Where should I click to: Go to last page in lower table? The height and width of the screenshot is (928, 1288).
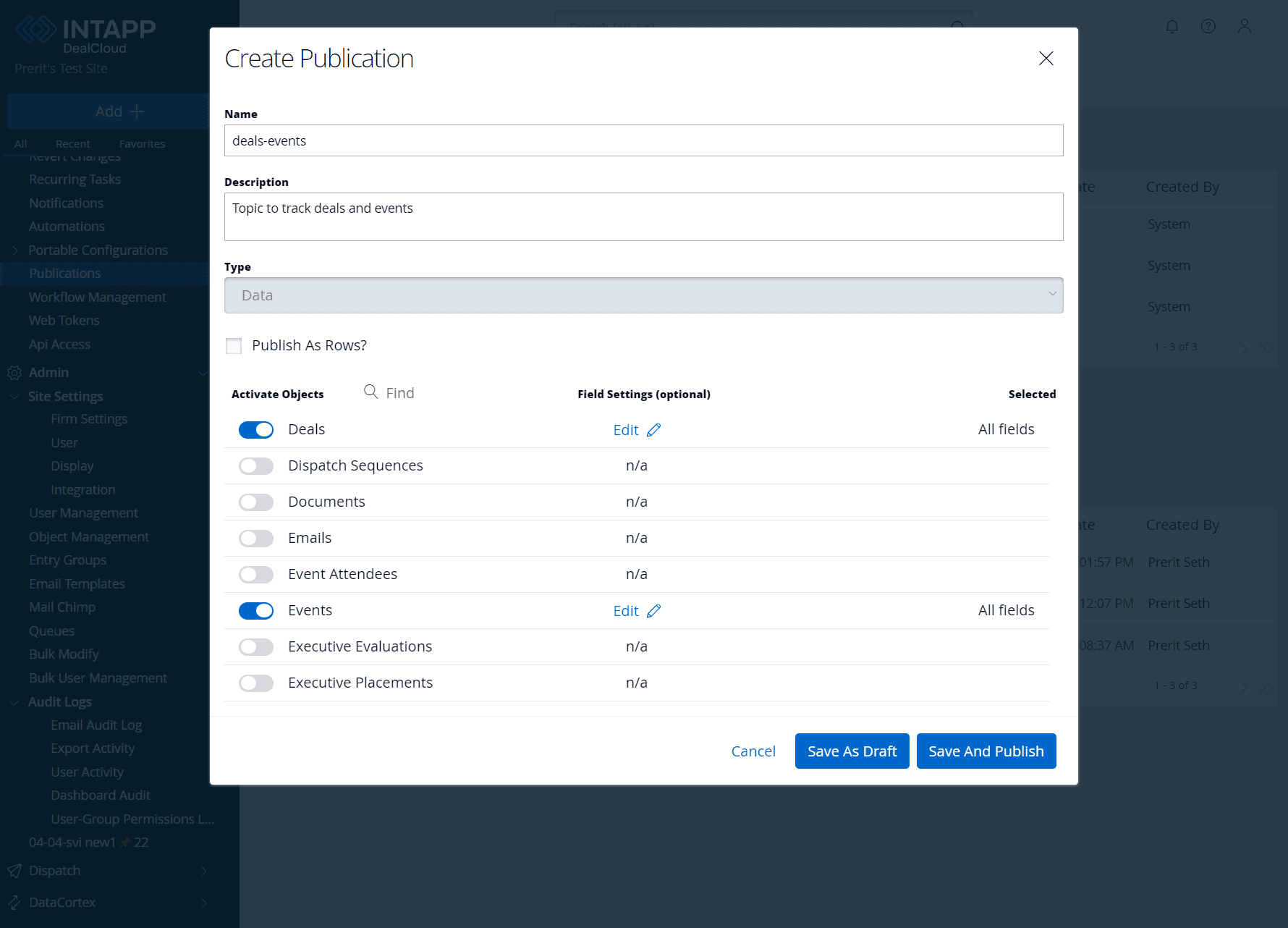(x=1266, y=686)
